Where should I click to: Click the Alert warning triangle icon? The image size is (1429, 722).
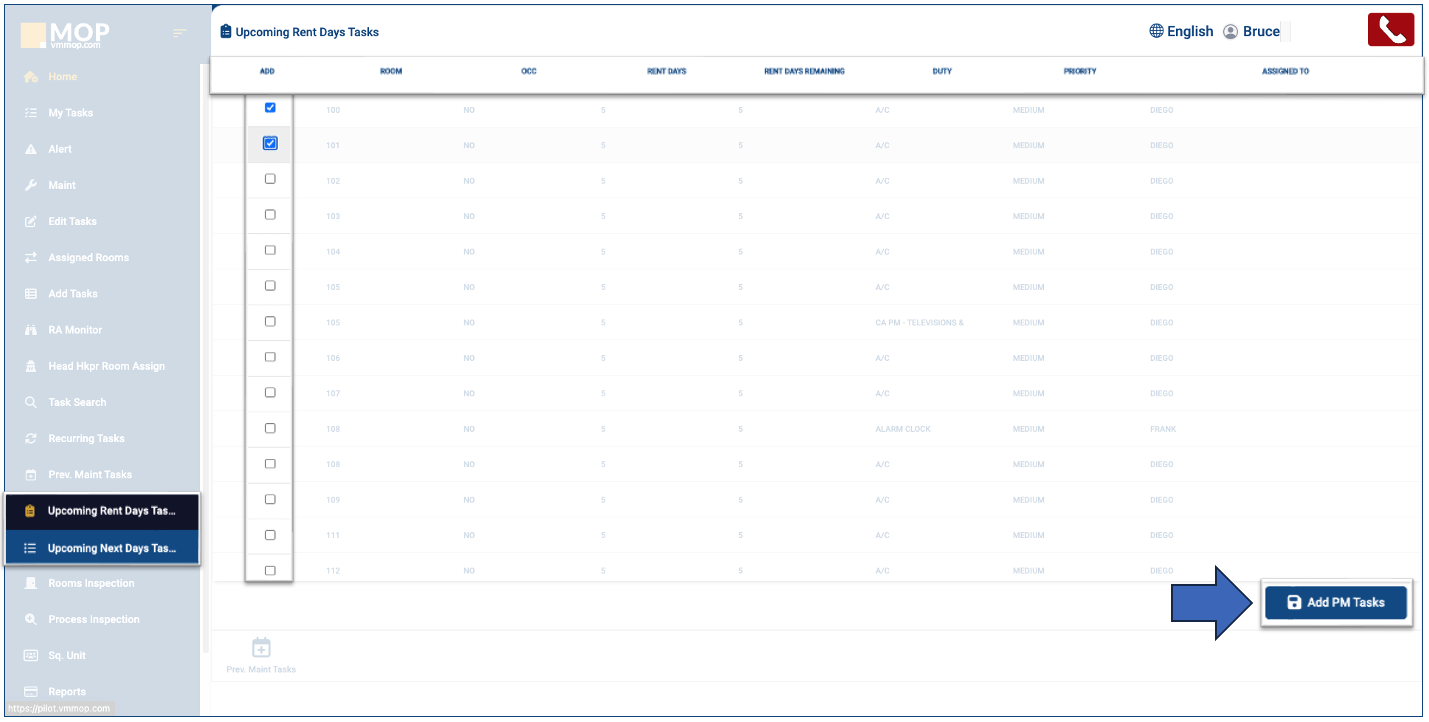point(30,149)
